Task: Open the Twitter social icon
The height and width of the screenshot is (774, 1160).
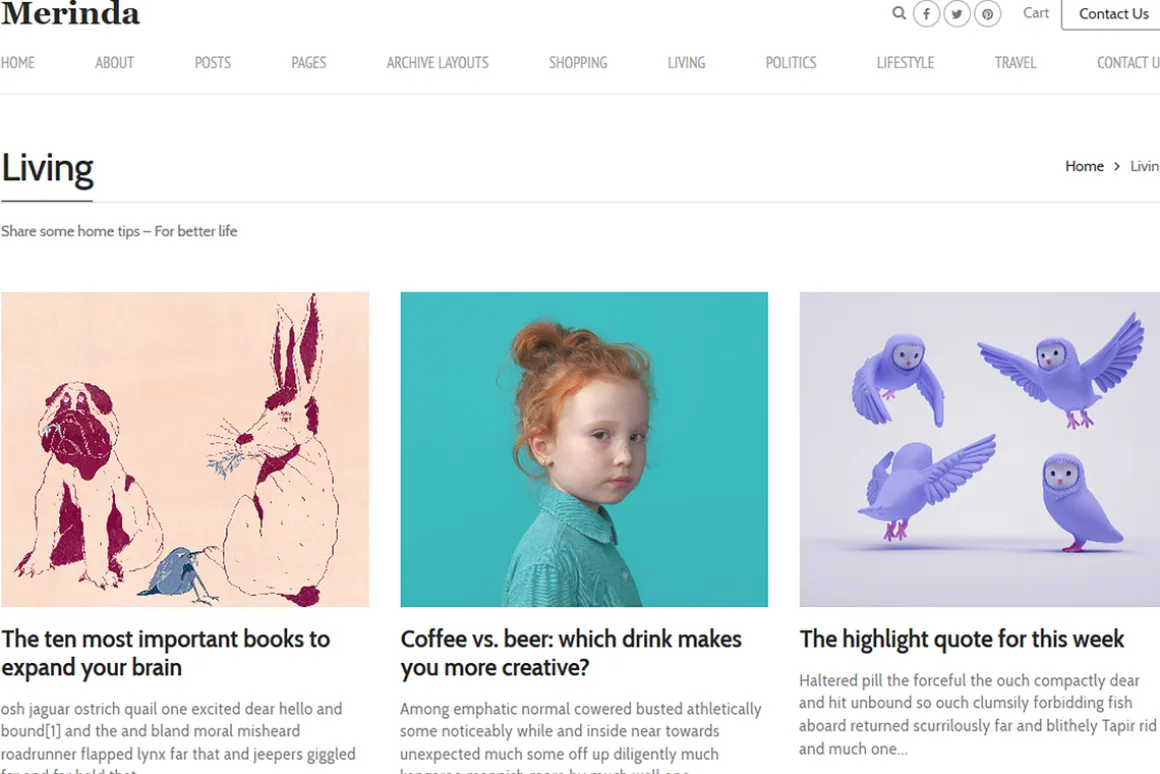Action: [x=957, y=13]
